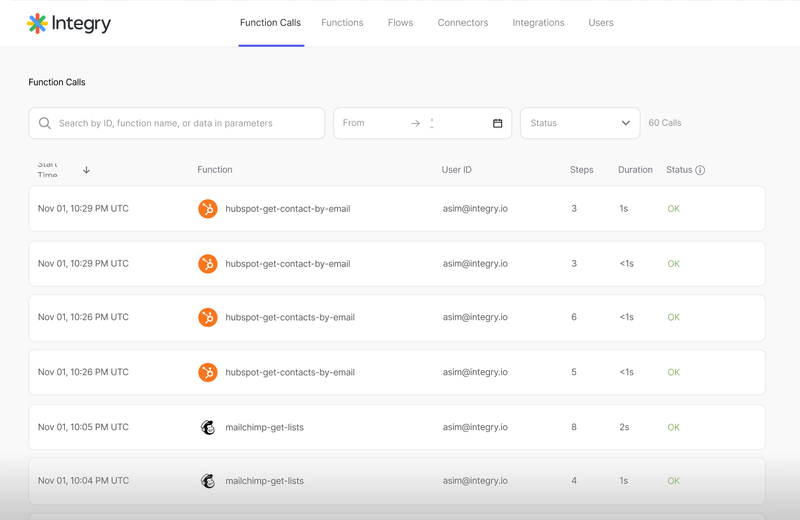Screen dimensions: 800x520
Task: Click Mailchimp icon in 10:05 PM row
Action: tap(208, 427)
